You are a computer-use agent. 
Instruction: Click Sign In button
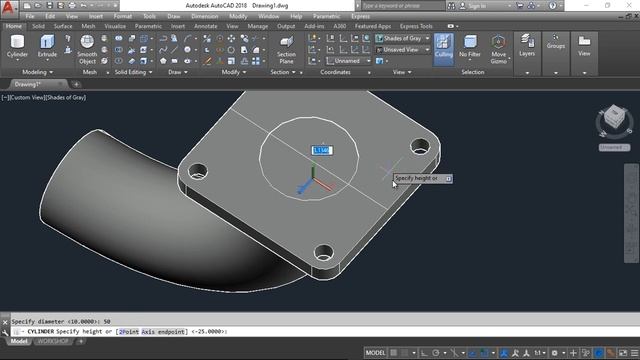[473, 6]
